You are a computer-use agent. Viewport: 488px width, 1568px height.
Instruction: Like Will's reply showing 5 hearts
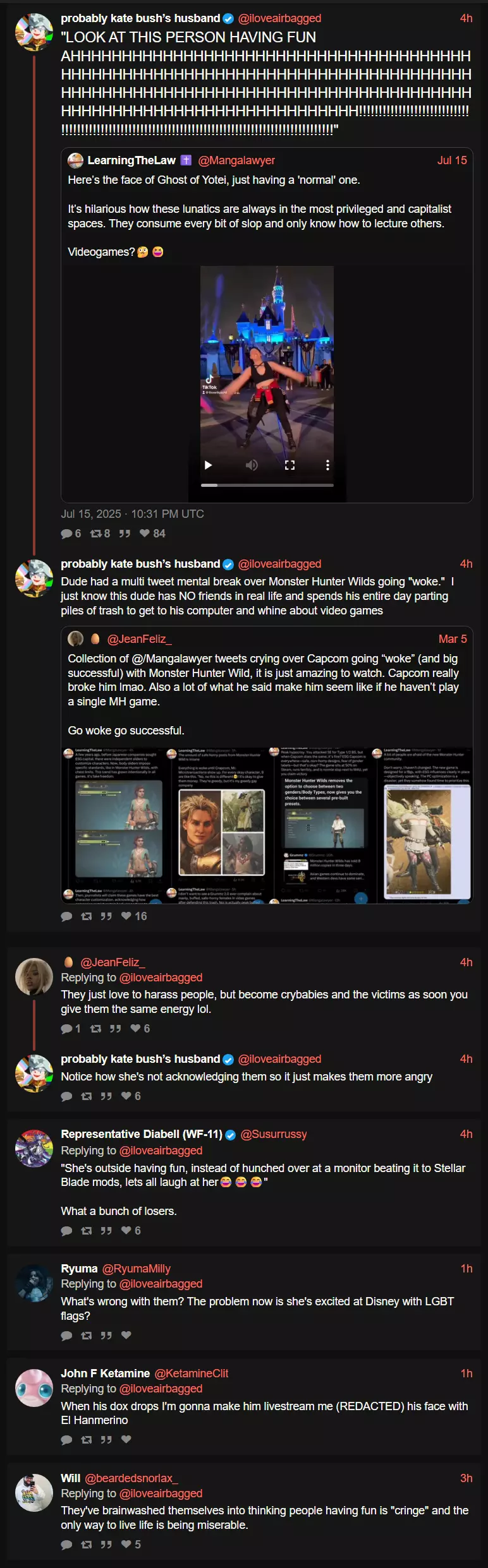coord(132,1544)
